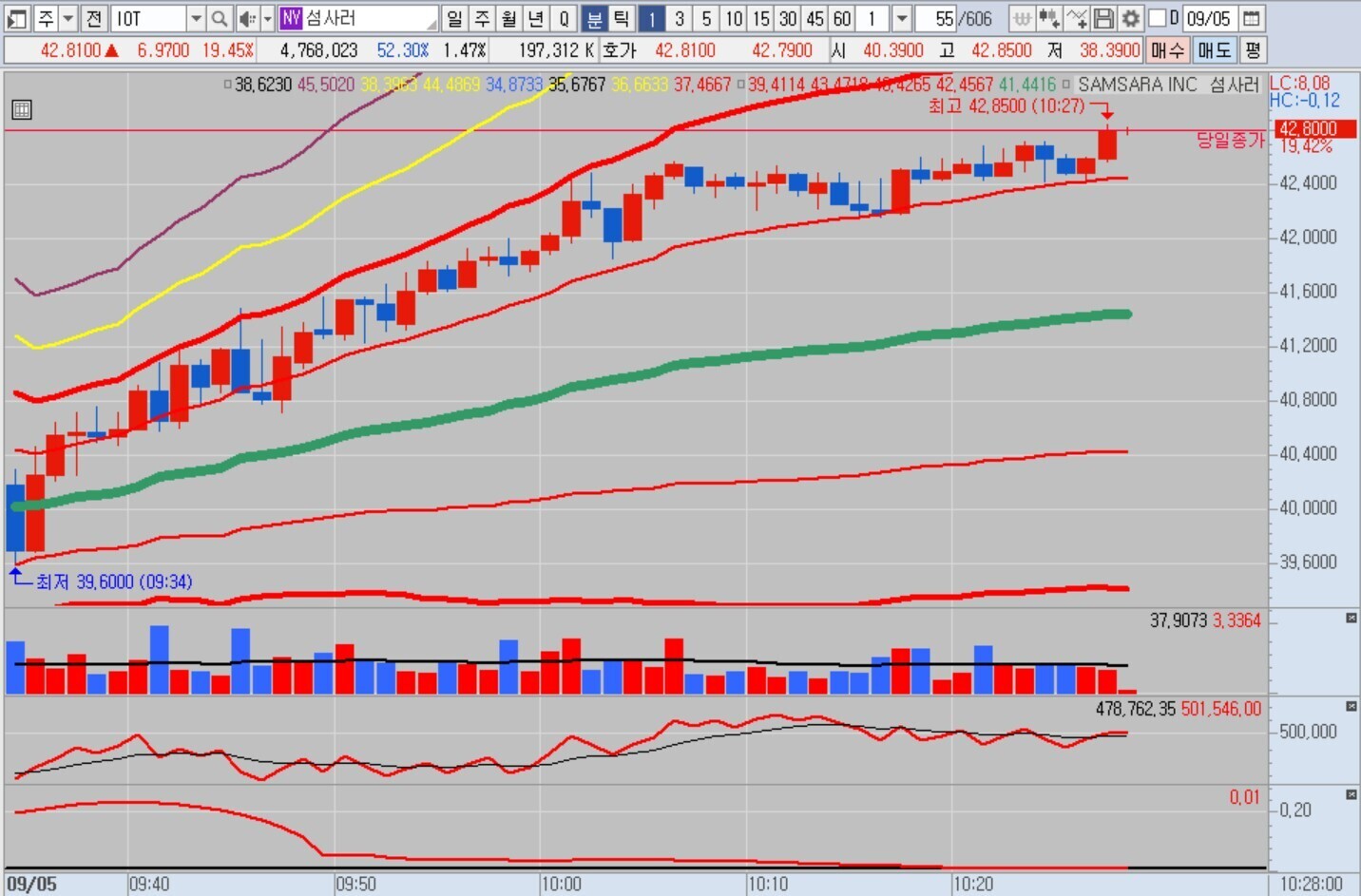Click the candle count field showing 55

(x=937, y=18)
